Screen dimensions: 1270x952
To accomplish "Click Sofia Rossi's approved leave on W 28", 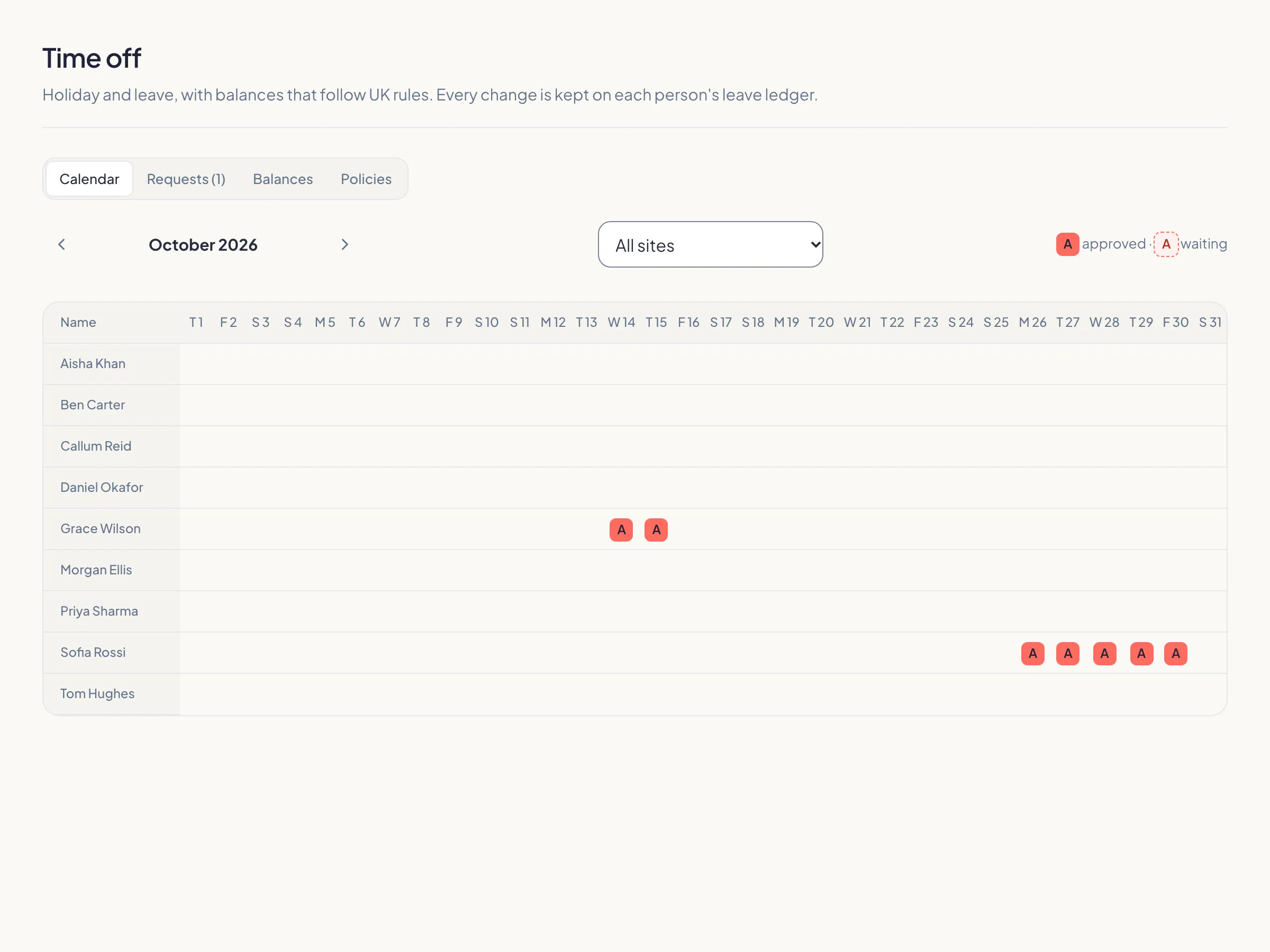I will tap(1105, 654).
